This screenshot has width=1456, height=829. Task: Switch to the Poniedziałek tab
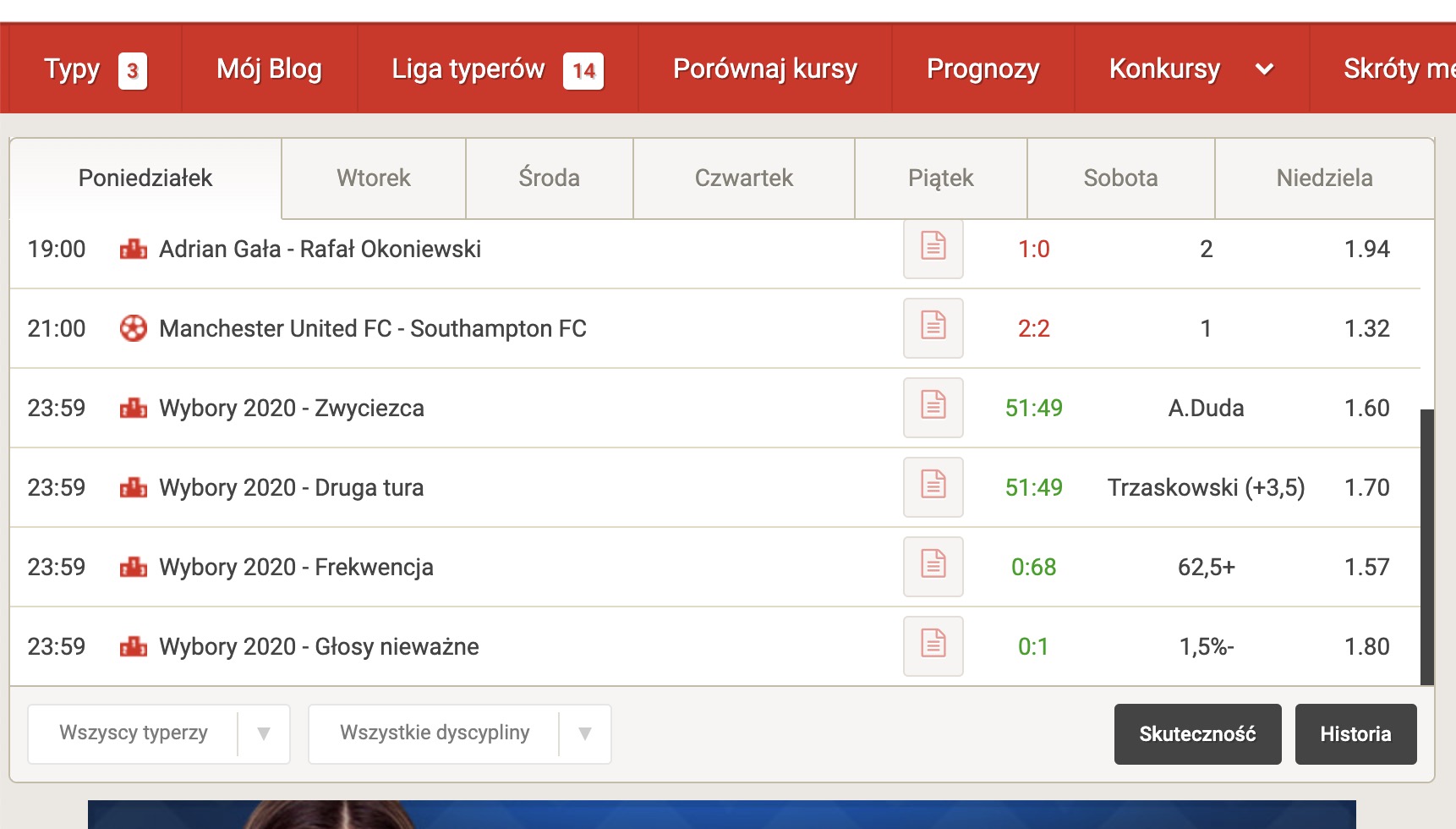click(145, 178)
